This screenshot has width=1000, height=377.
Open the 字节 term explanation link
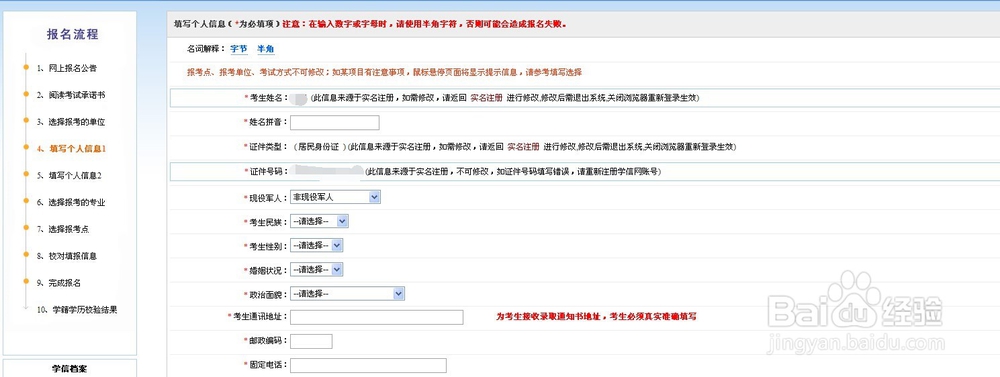239,48
